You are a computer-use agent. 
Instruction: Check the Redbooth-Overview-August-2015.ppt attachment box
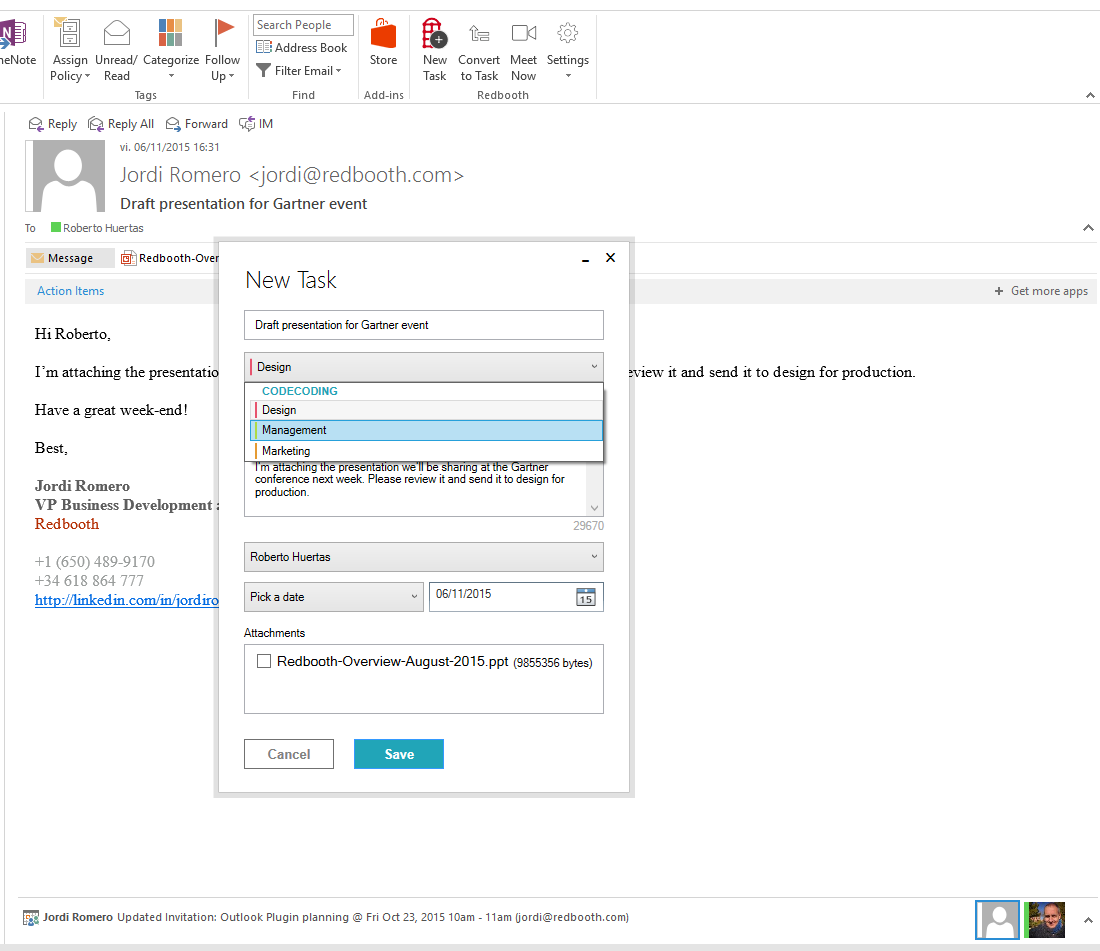(264, 661)
